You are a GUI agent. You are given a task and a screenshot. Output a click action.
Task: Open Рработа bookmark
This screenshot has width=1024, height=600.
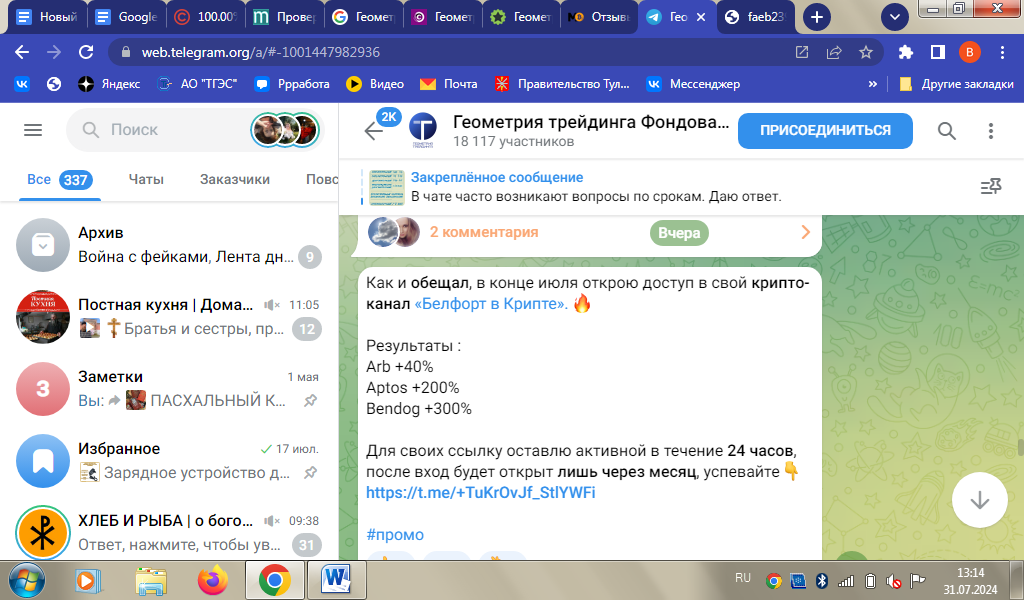click(x=292, y=84)
